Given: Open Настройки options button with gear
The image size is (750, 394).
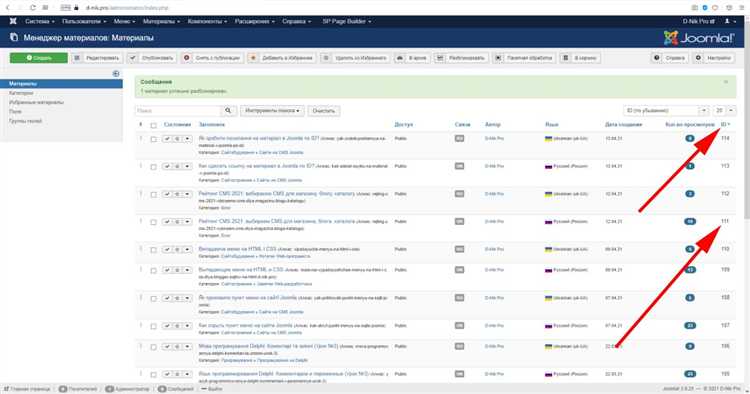Looking at the screenshot, I should click(x=714, y=58).
